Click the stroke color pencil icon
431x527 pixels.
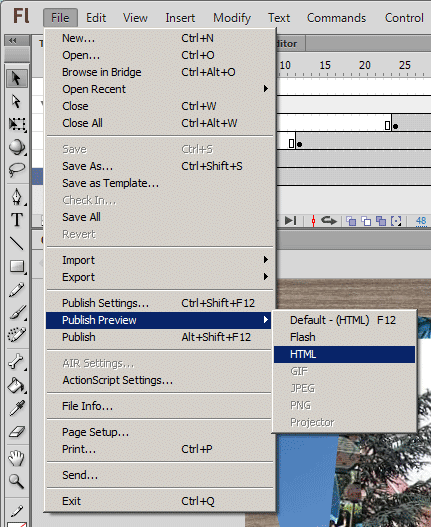coord(16,511)
